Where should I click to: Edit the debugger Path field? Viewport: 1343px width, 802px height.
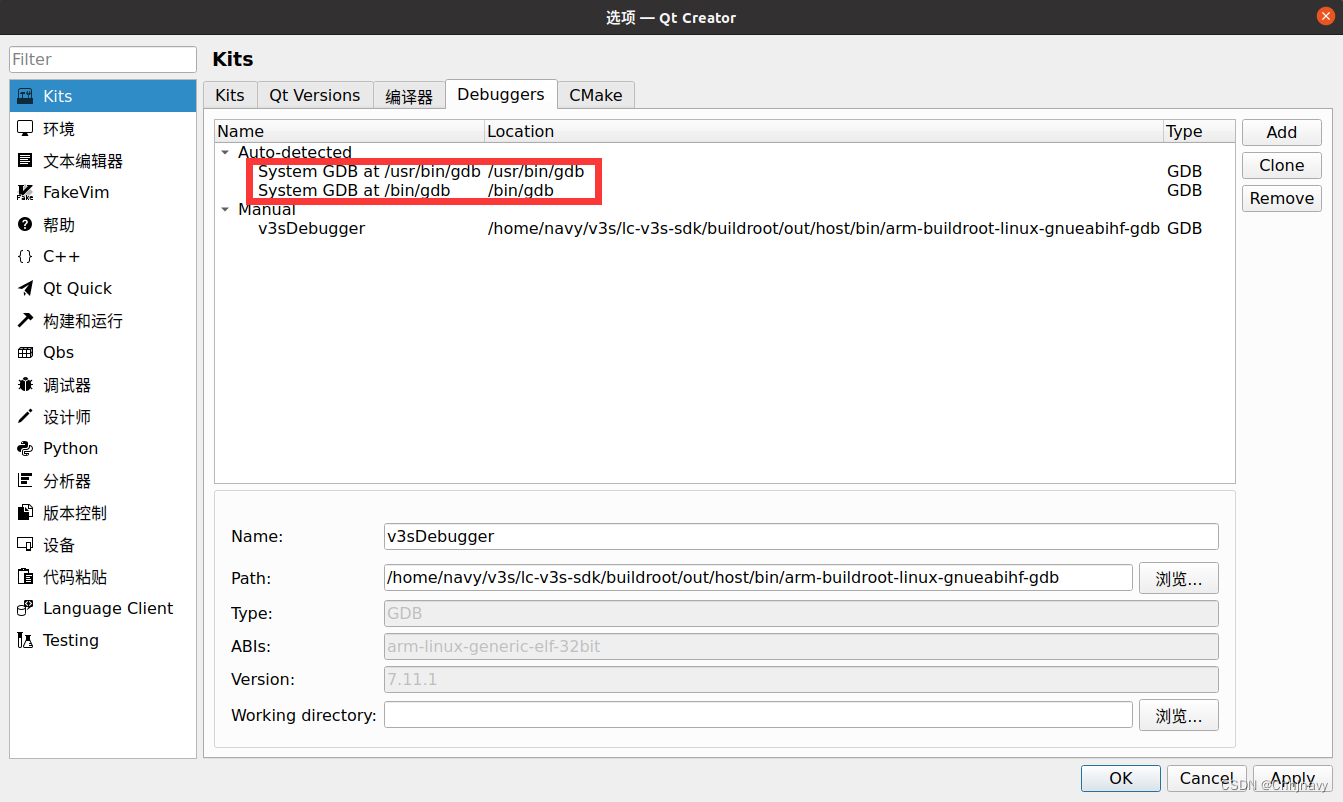[x=758, y=577]
